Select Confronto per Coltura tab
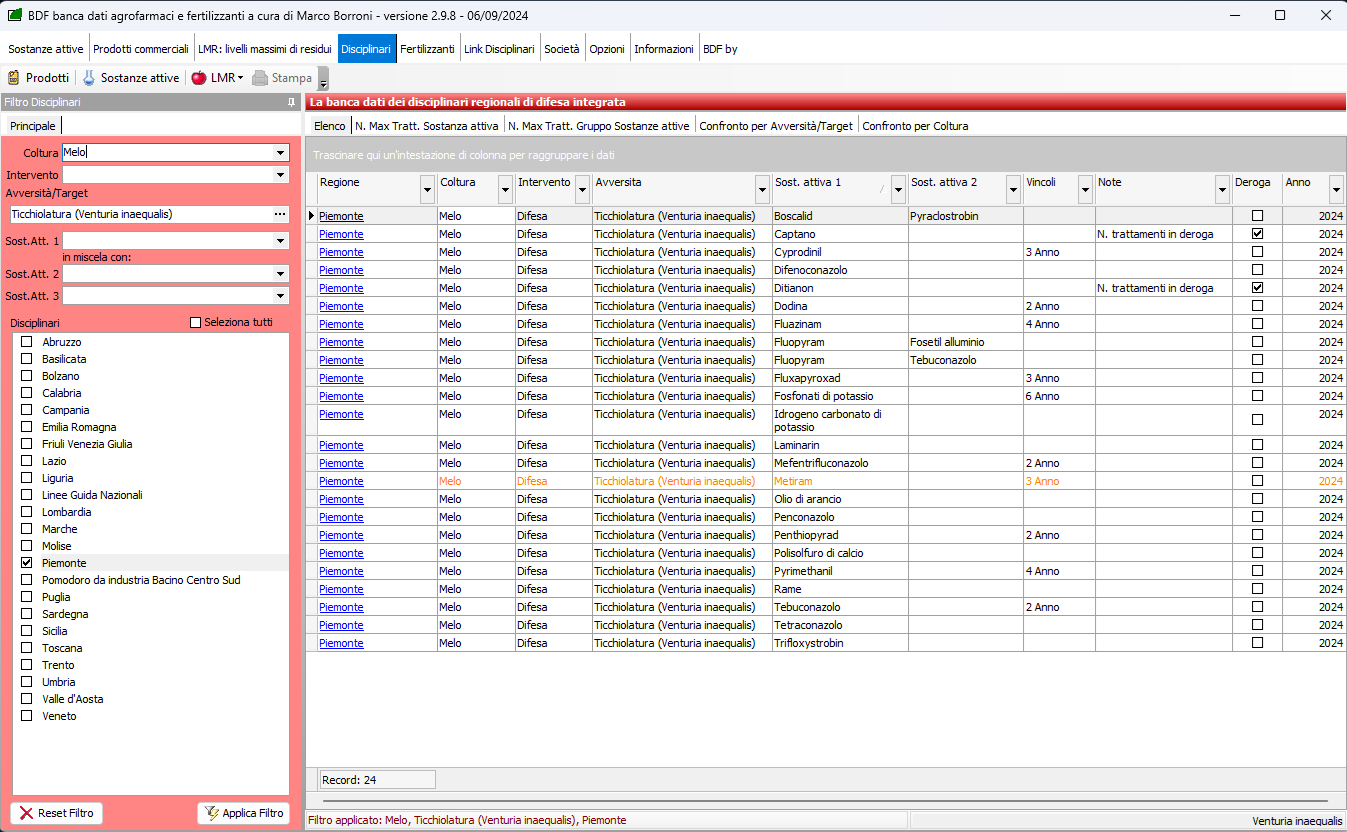This screenshot has width=1347, height=832. pos(915,126)
